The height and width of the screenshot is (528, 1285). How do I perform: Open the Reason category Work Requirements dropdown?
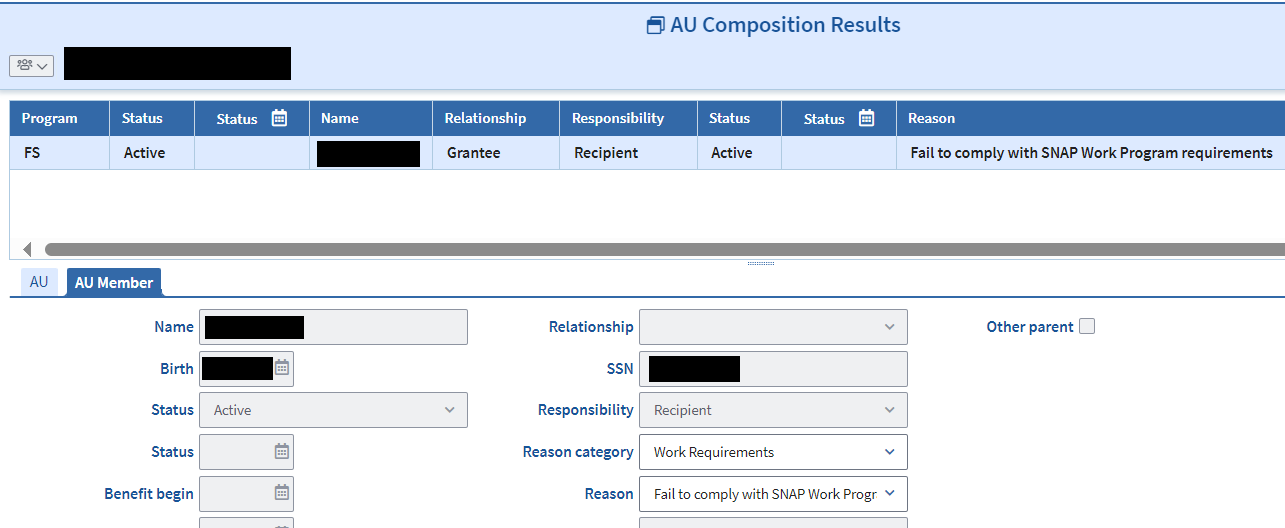coord(773,452)
